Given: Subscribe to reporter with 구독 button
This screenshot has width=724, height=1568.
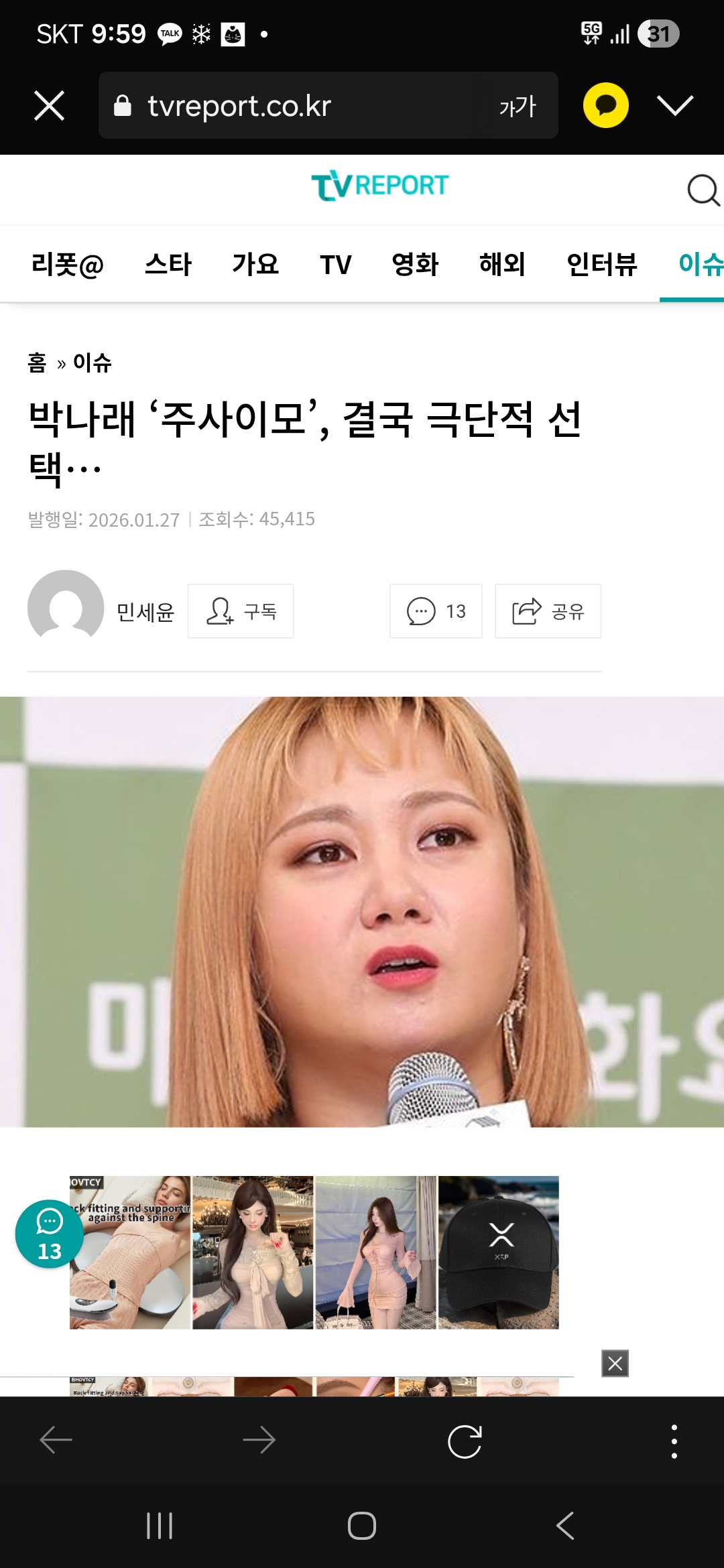Looking at the screenshot, I should [x=241, y=611].
